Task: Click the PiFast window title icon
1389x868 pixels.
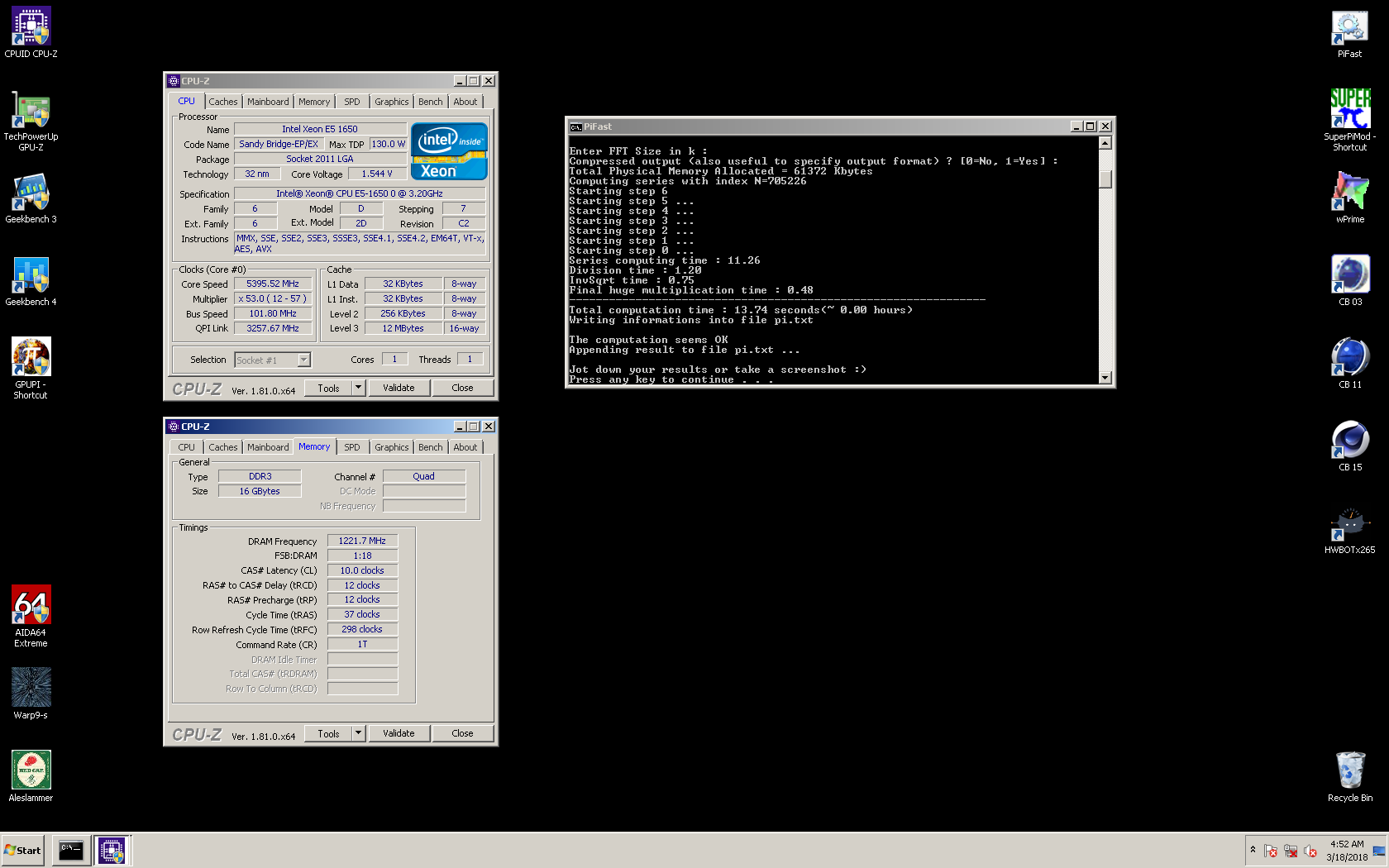Action: point(575,126)
